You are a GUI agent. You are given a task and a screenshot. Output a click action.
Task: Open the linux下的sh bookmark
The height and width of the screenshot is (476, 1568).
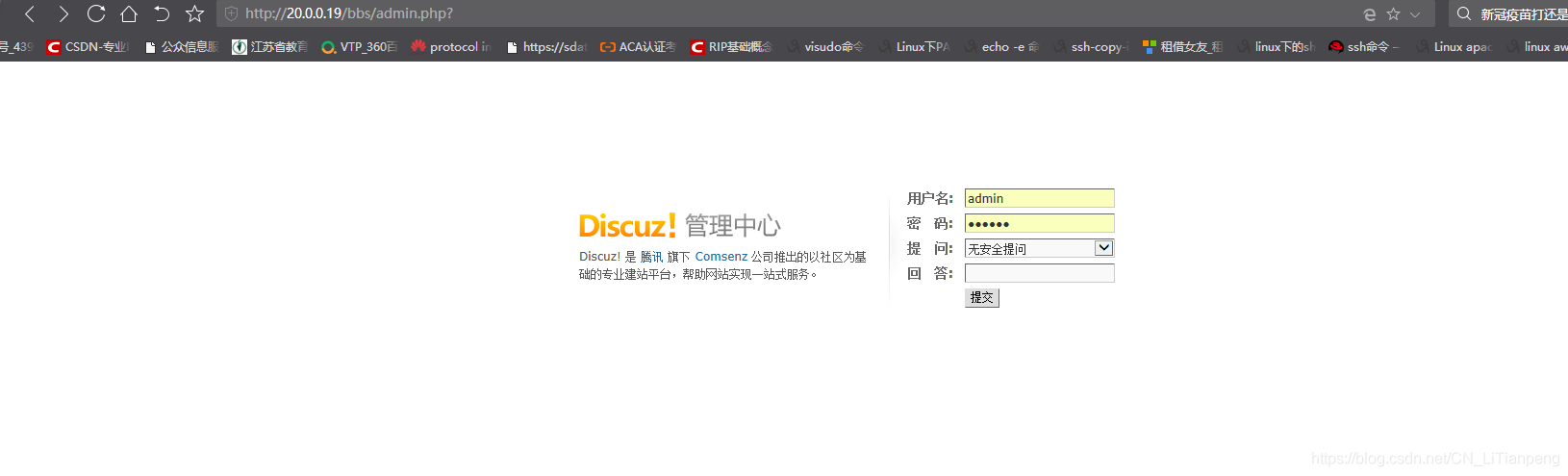1276,46
